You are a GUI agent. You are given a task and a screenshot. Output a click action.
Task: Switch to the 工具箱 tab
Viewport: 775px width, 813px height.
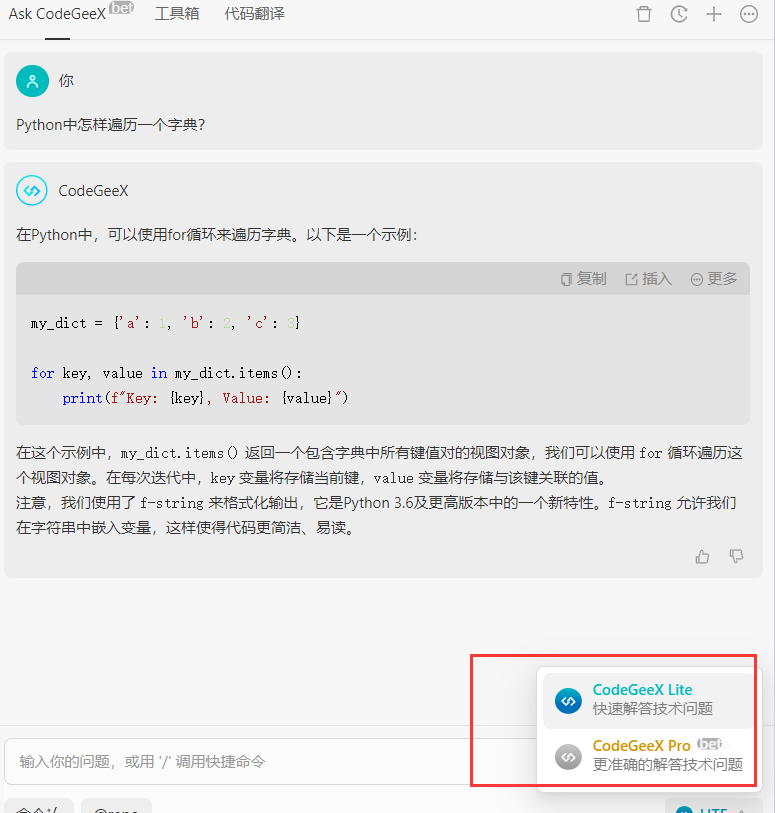[x=177, y=14]
